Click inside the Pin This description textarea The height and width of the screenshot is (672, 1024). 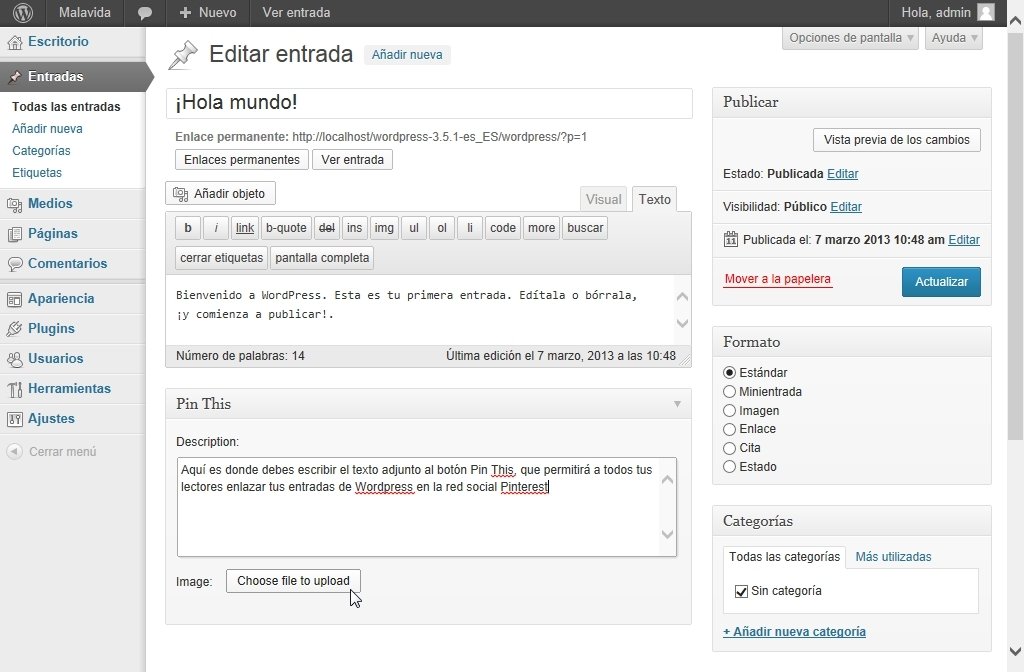coord(426,507)
